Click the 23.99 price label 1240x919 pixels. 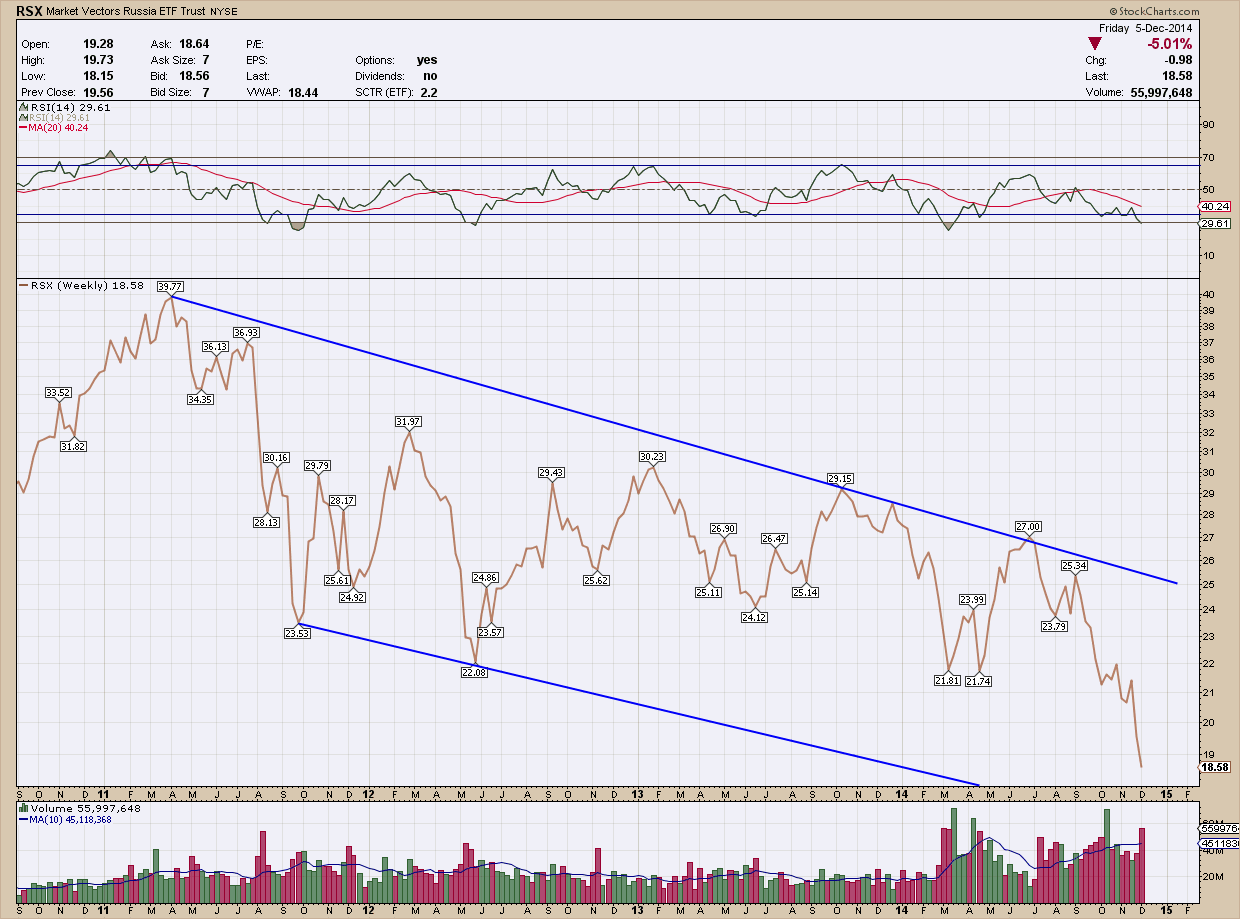click(972, 599)
